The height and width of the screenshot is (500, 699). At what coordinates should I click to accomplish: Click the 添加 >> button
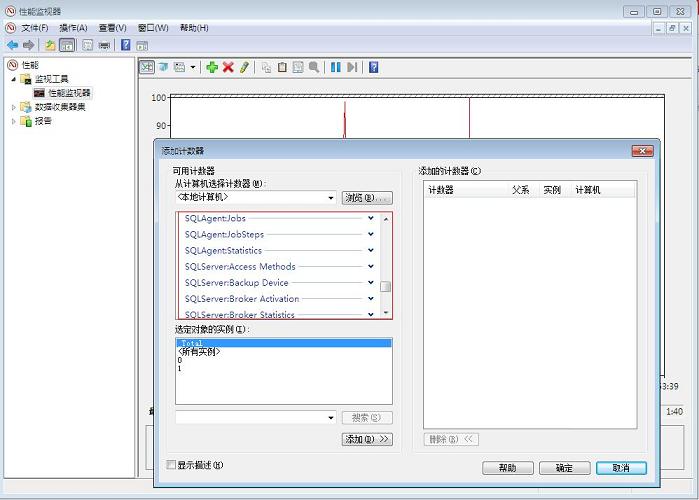point(367,439)
